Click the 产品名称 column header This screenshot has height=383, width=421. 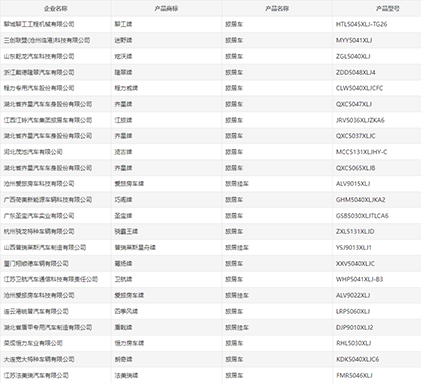coord(277,9)
